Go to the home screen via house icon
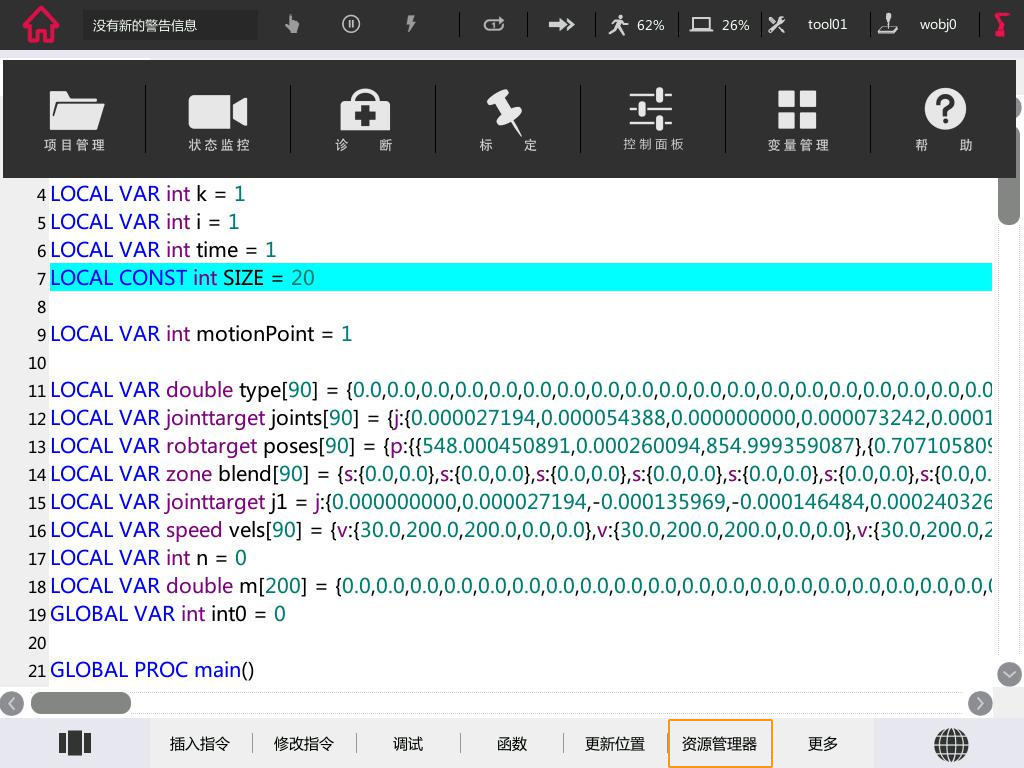 click(x=40, y=24)
